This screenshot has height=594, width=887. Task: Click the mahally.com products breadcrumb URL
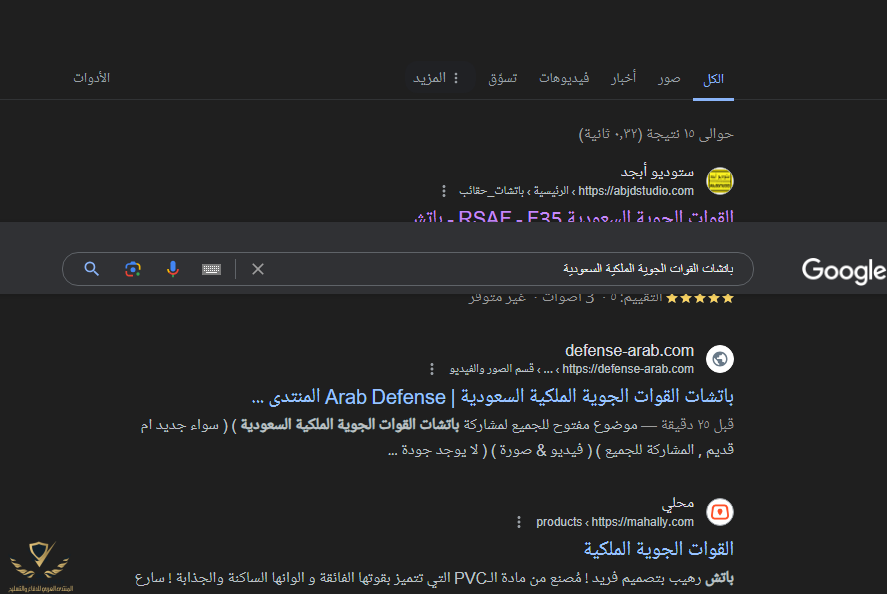(x=615, y=522)
